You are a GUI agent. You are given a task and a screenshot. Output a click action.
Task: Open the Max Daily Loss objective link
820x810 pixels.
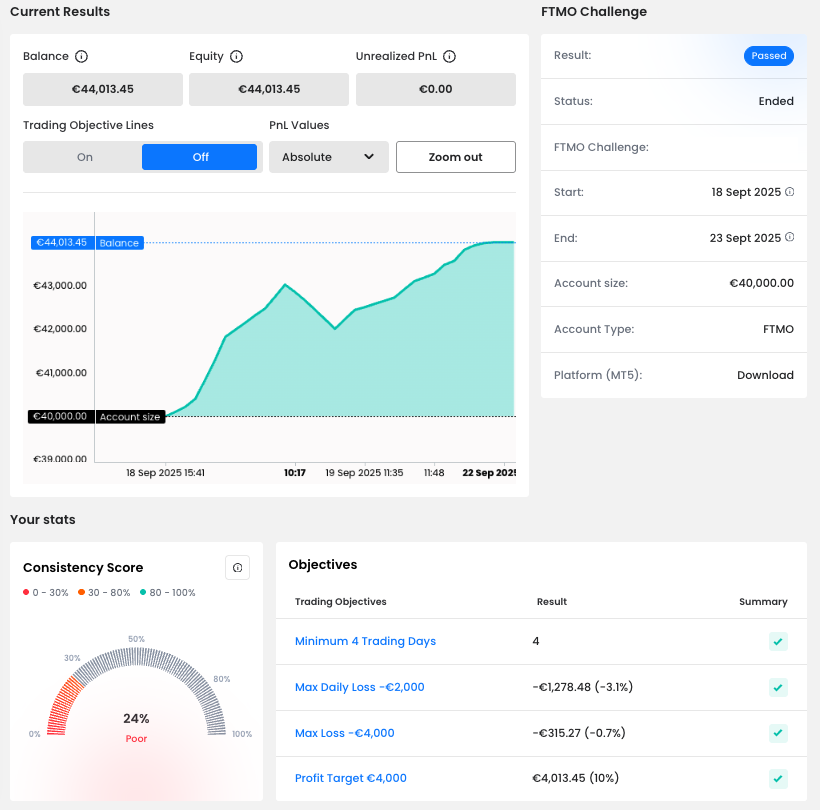pos(359,687)
